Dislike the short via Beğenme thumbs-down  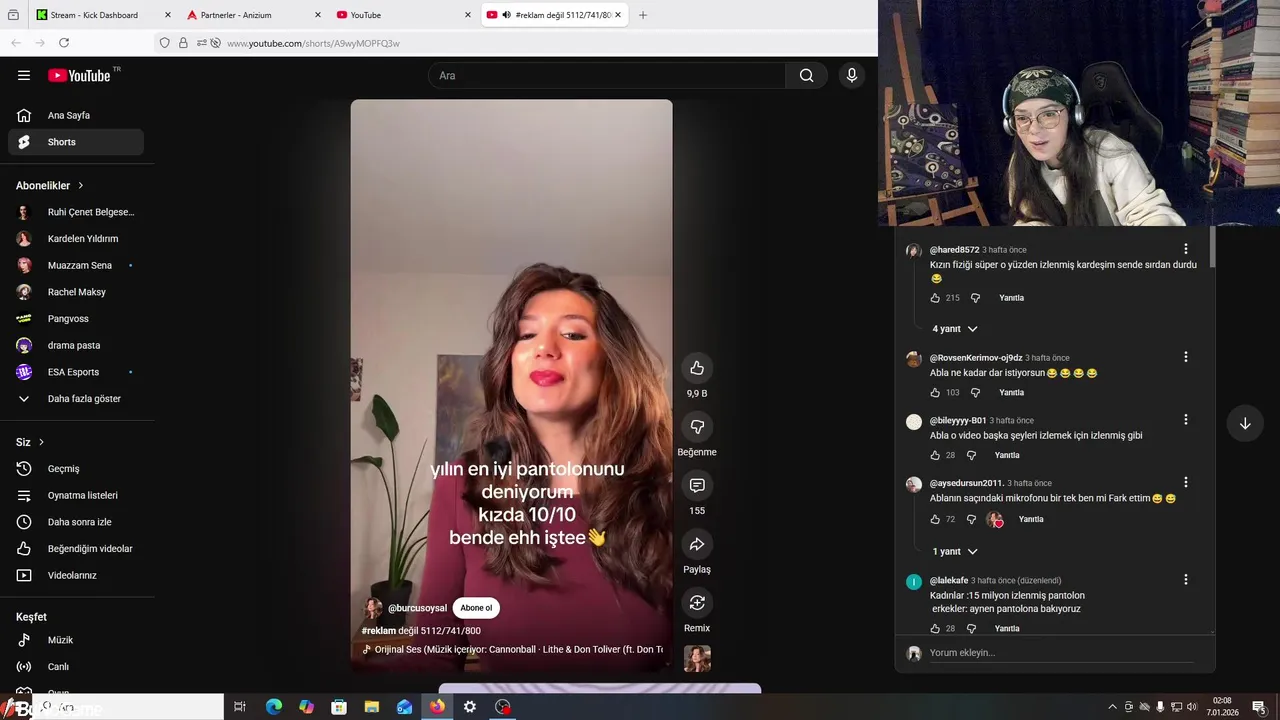[697, 427]
